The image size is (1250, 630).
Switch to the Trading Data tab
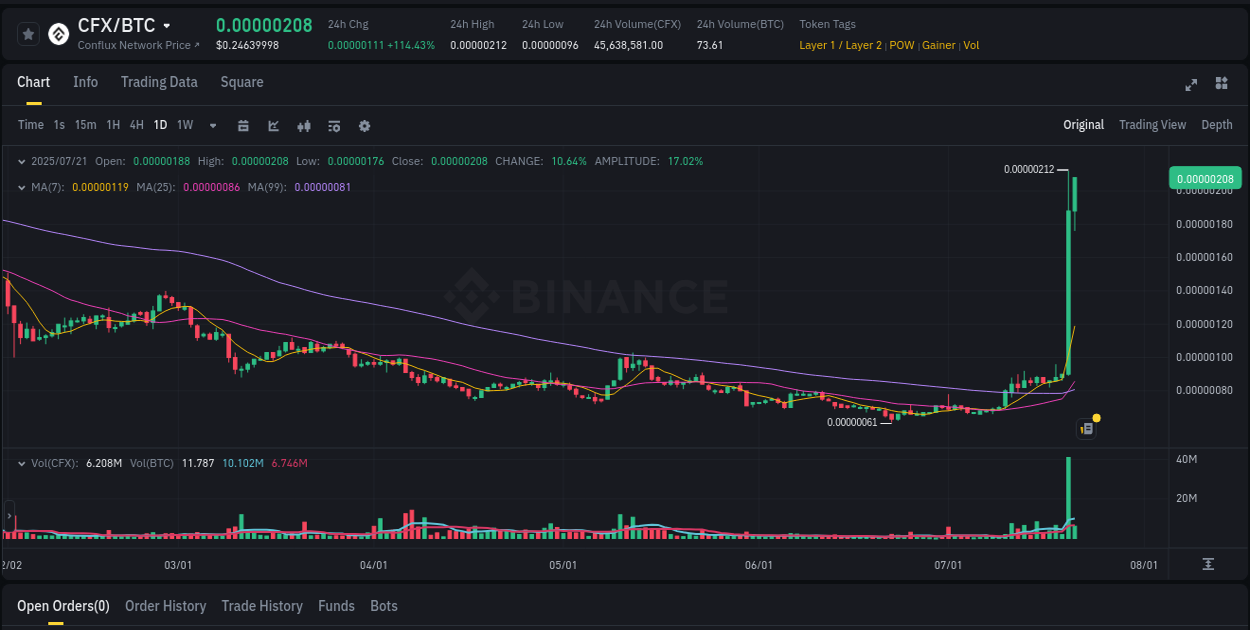coord(159,82)
